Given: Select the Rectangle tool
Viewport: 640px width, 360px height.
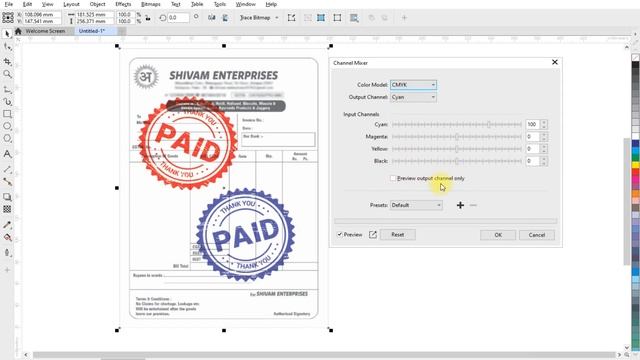Looking at the screenshot, I should click(7, 114).
